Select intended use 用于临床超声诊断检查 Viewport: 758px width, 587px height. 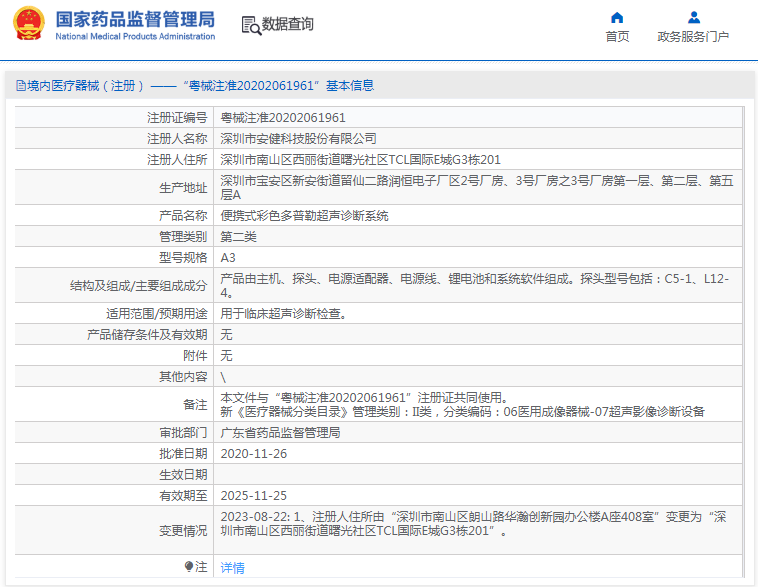click(x=283, y=314)
